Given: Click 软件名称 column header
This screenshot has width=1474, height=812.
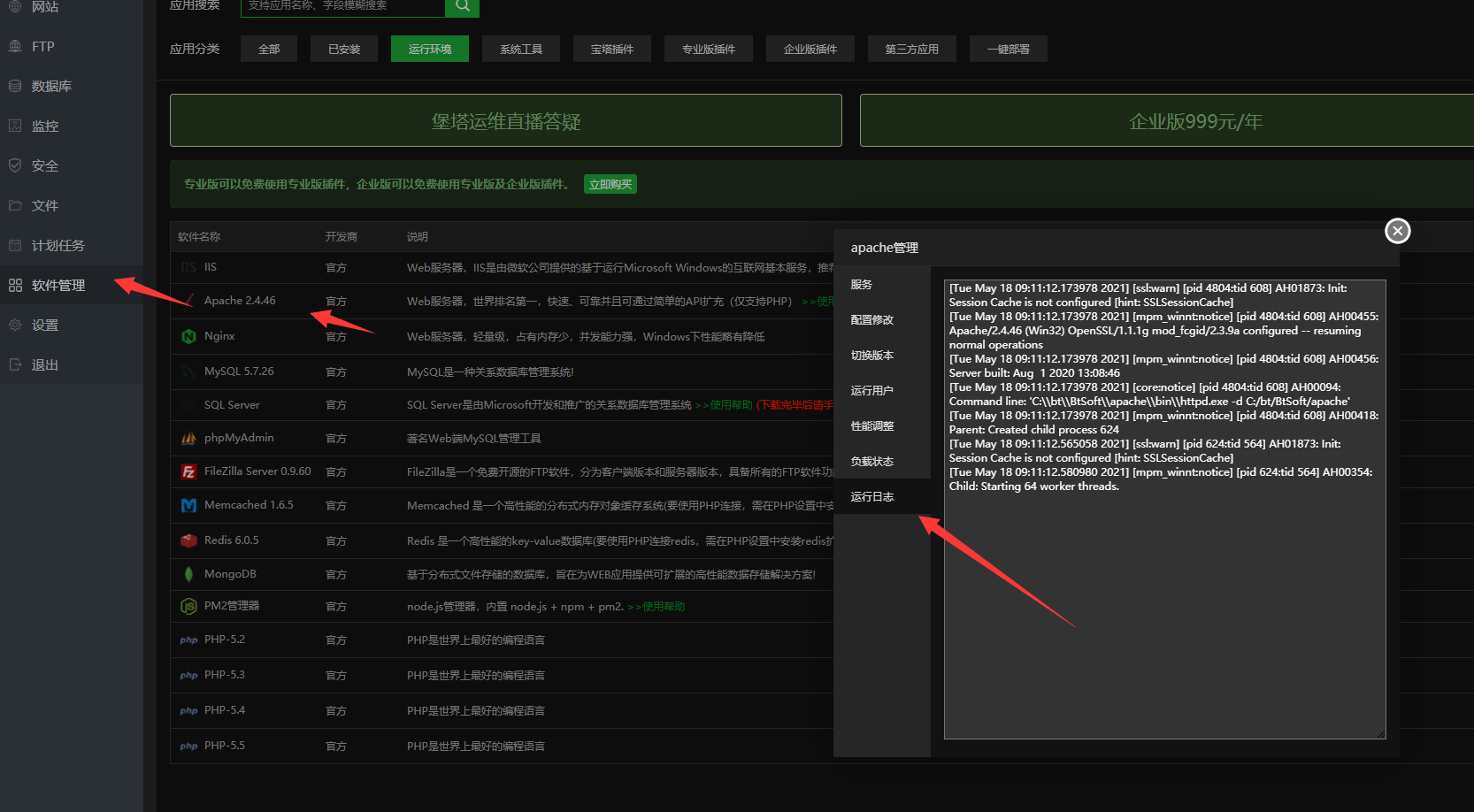Looking at the screenshot, I should point(199,237).
